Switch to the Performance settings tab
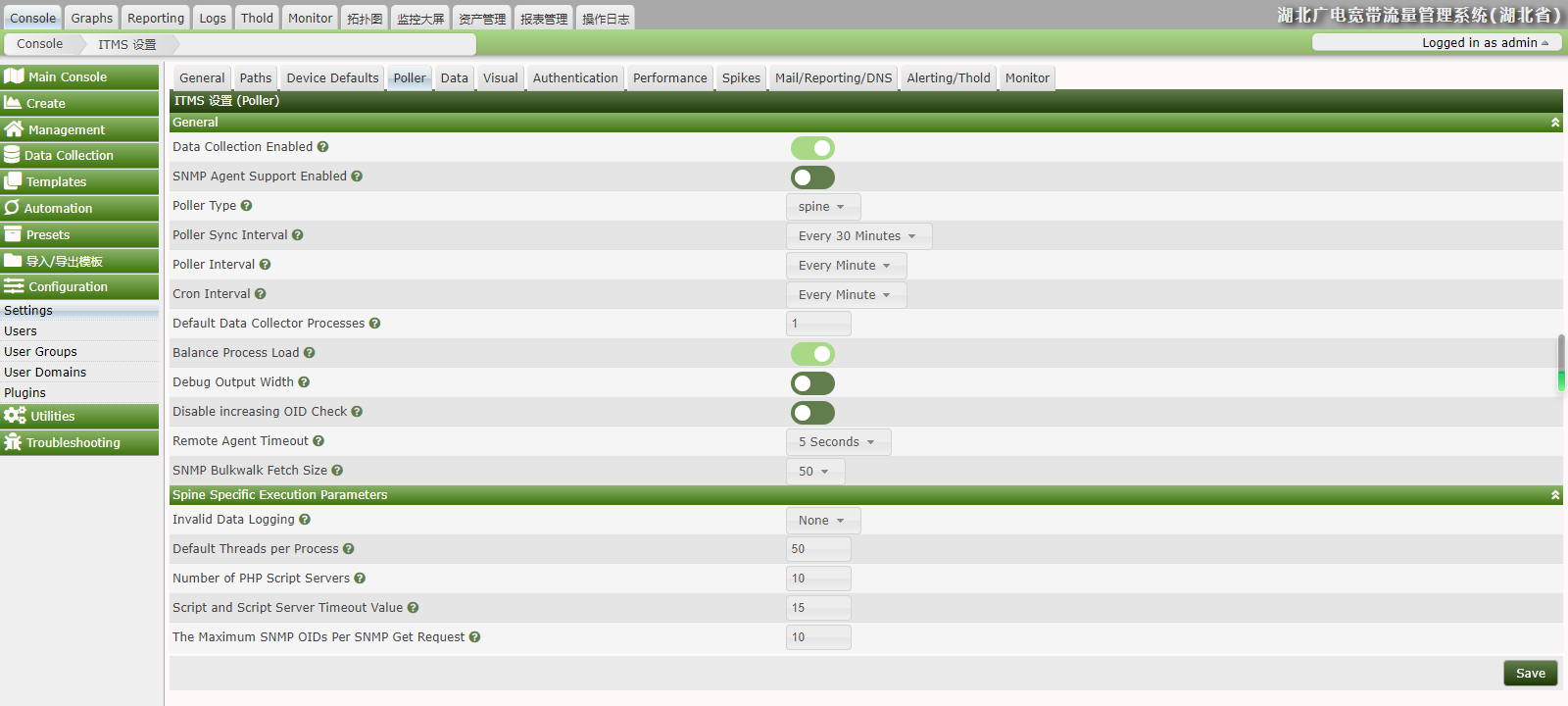This screenshot has width=1568, height=706. (x=669, y=78)
